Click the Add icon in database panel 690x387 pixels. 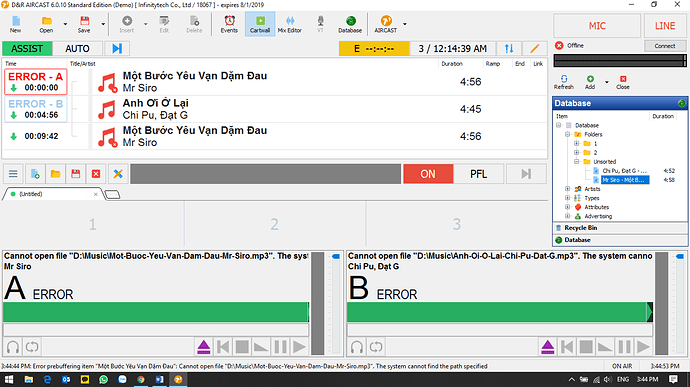(590, 82)
